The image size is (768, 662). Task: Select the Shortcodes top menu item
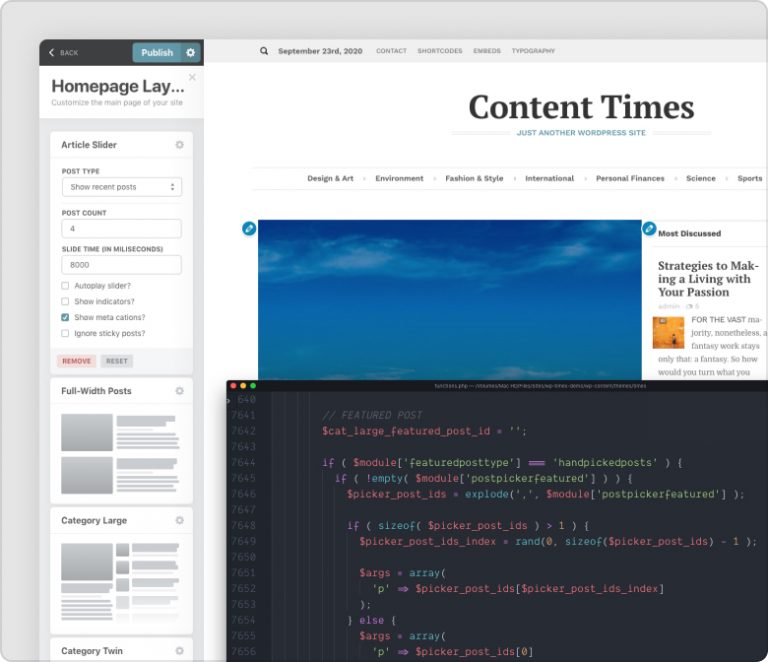point(440,51)
